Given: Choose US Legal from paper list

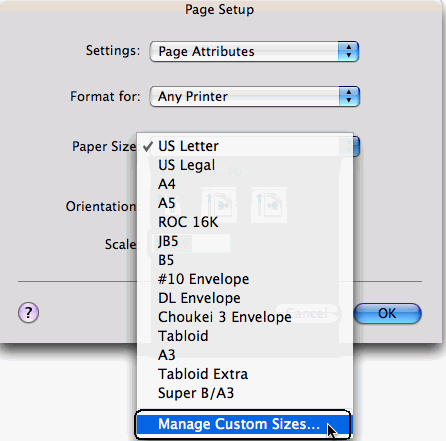Looking at the screenshot, I should 245,165.
